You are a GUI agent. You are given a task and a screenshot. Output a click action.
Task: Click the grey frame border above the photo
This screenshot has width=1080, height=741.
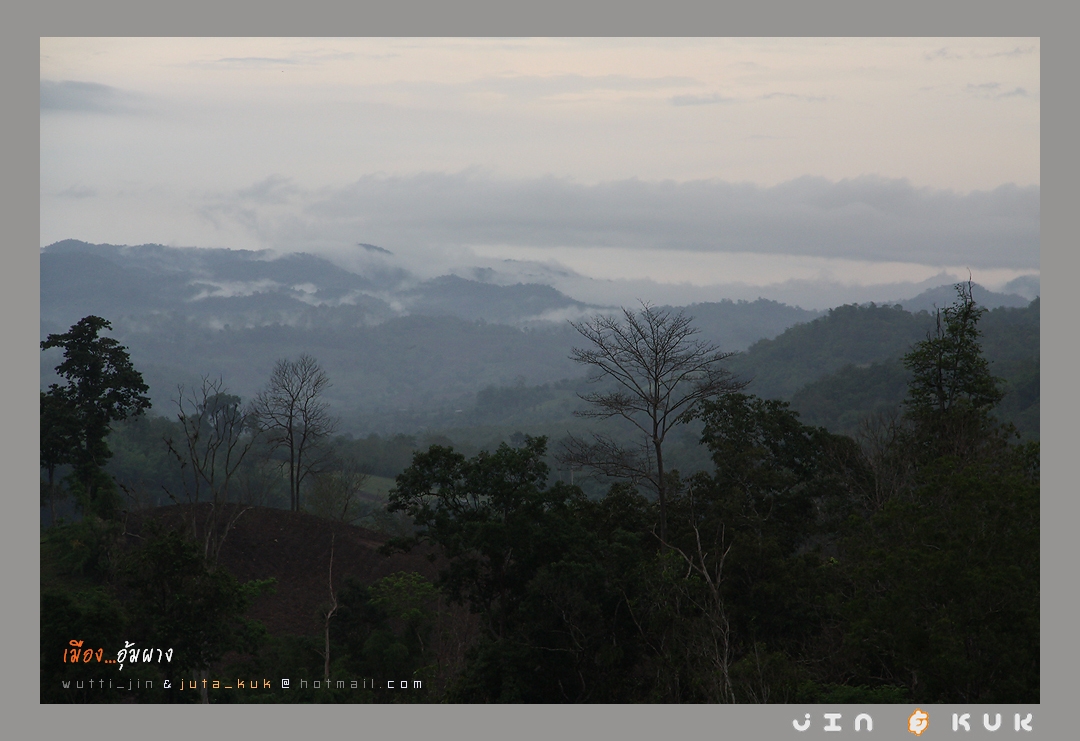[x=540, y=18]
